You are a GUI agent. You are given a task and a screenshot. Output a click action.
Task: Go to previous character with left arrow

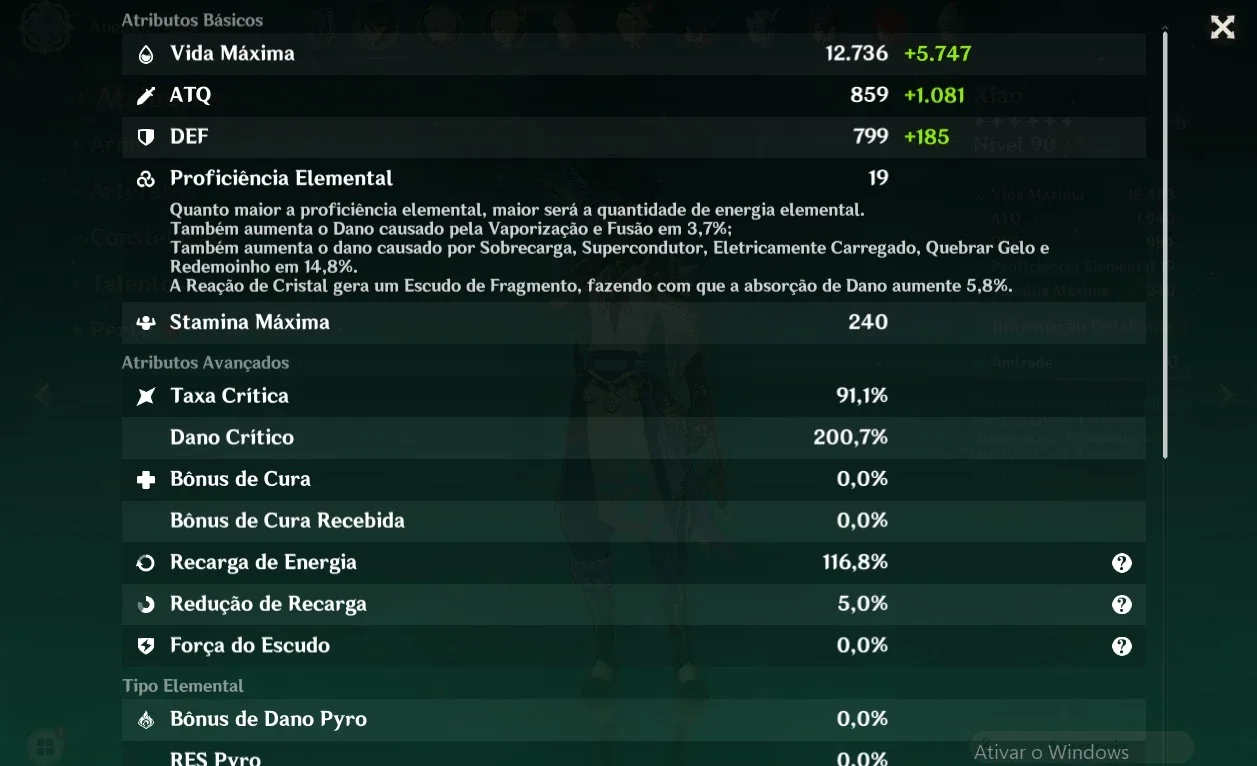(42, 395)
